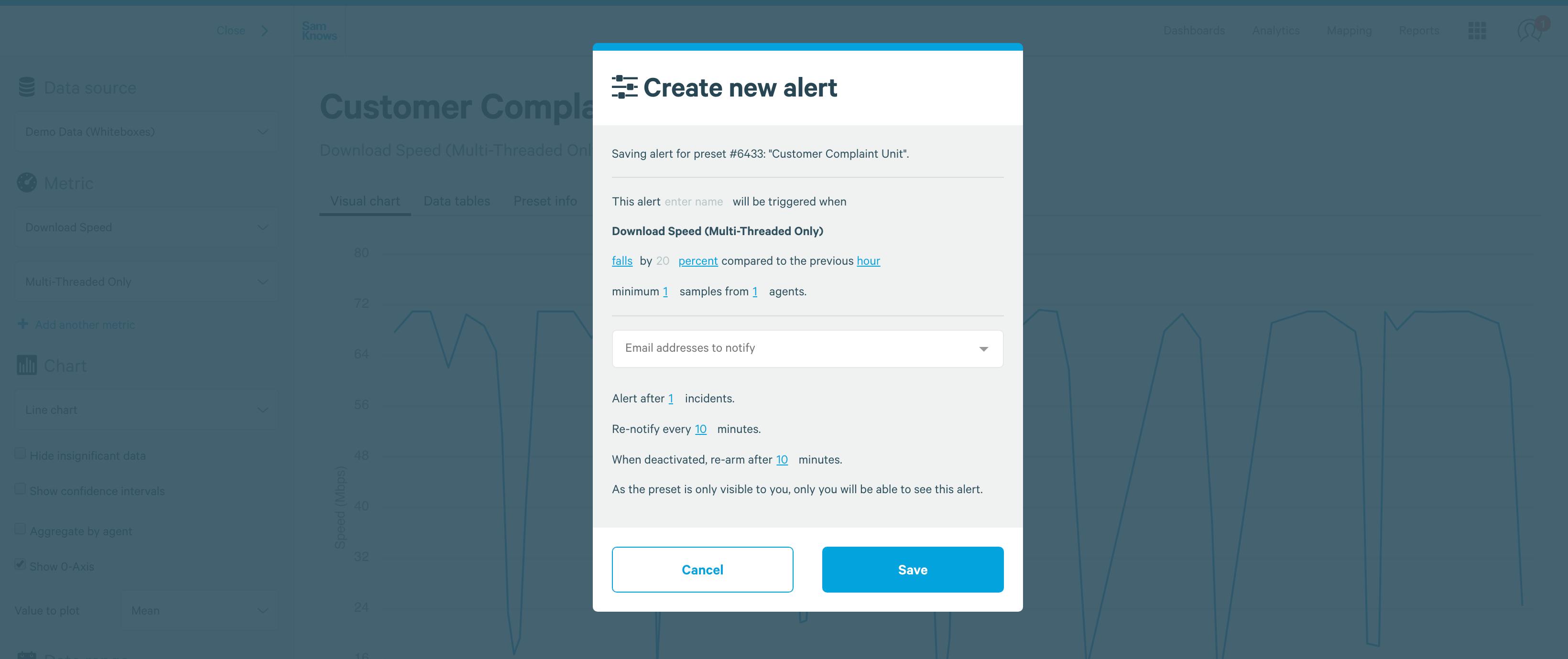Image resolution: width=1568 pixels, height=659 pixels.
Task: Click the plus icon beside Add another metric
Action: pos(23,324)
